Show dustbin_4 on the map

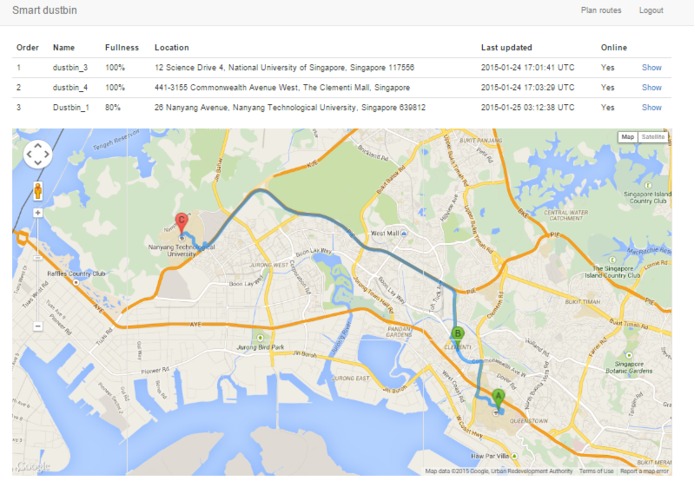pos(652,87)
